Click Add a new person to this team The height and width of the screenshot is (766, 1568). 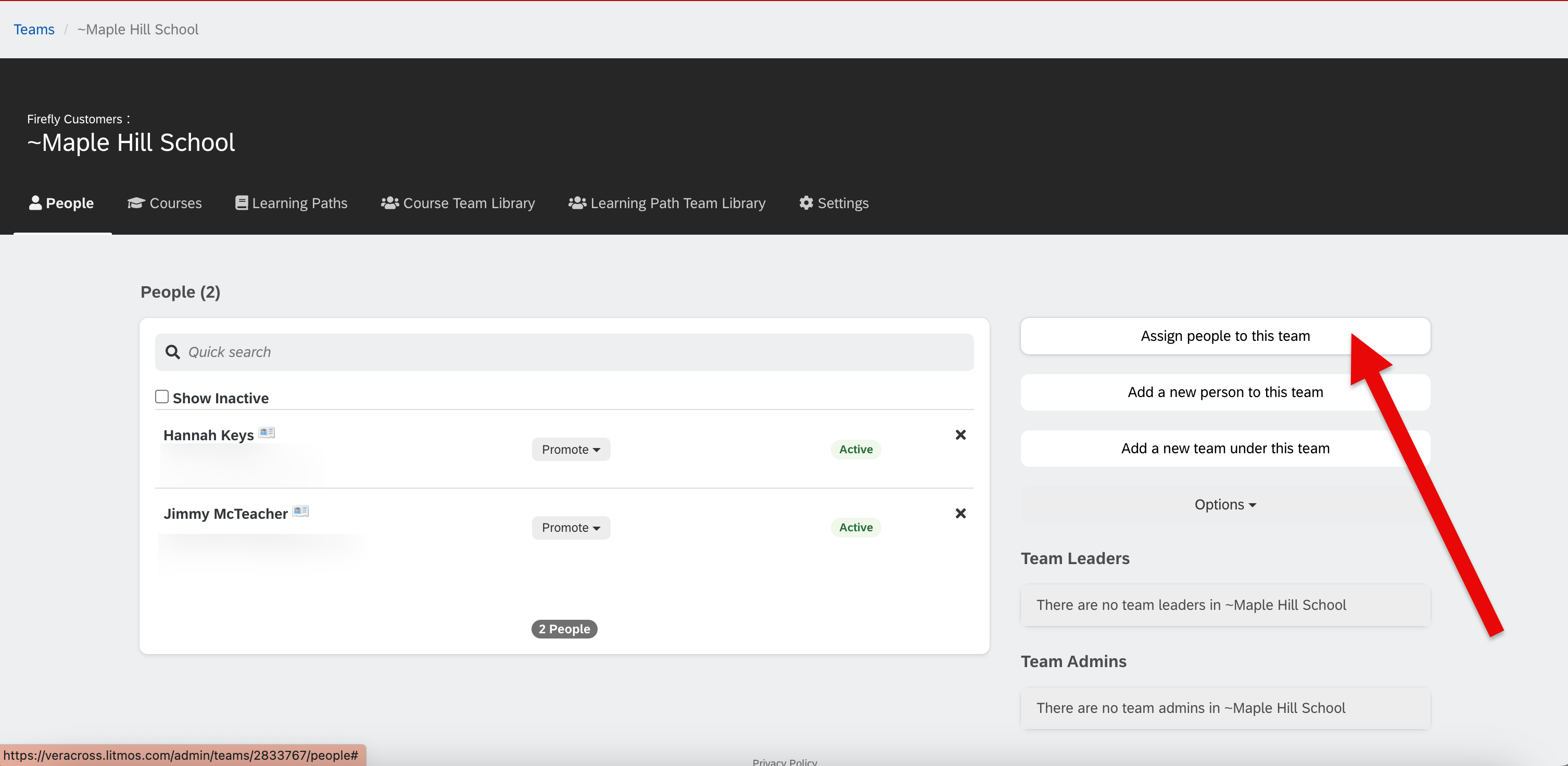[x=1225, y=392]
